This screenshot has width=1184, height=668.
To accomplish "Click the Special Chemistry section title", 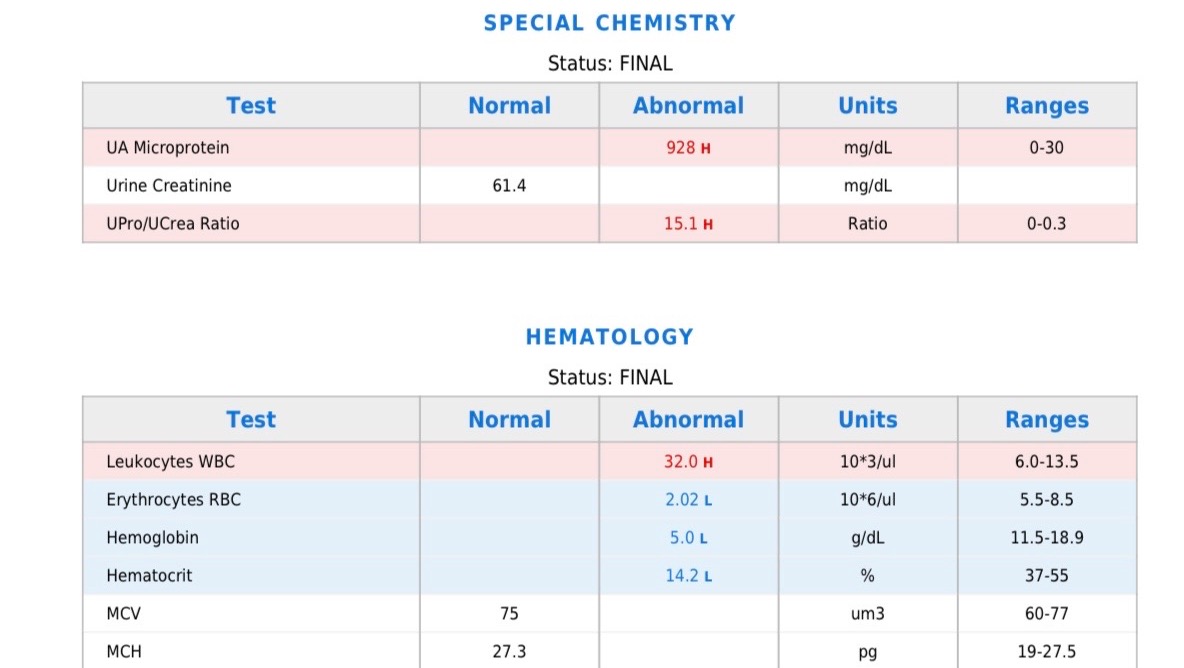I will tap(609, 23).
